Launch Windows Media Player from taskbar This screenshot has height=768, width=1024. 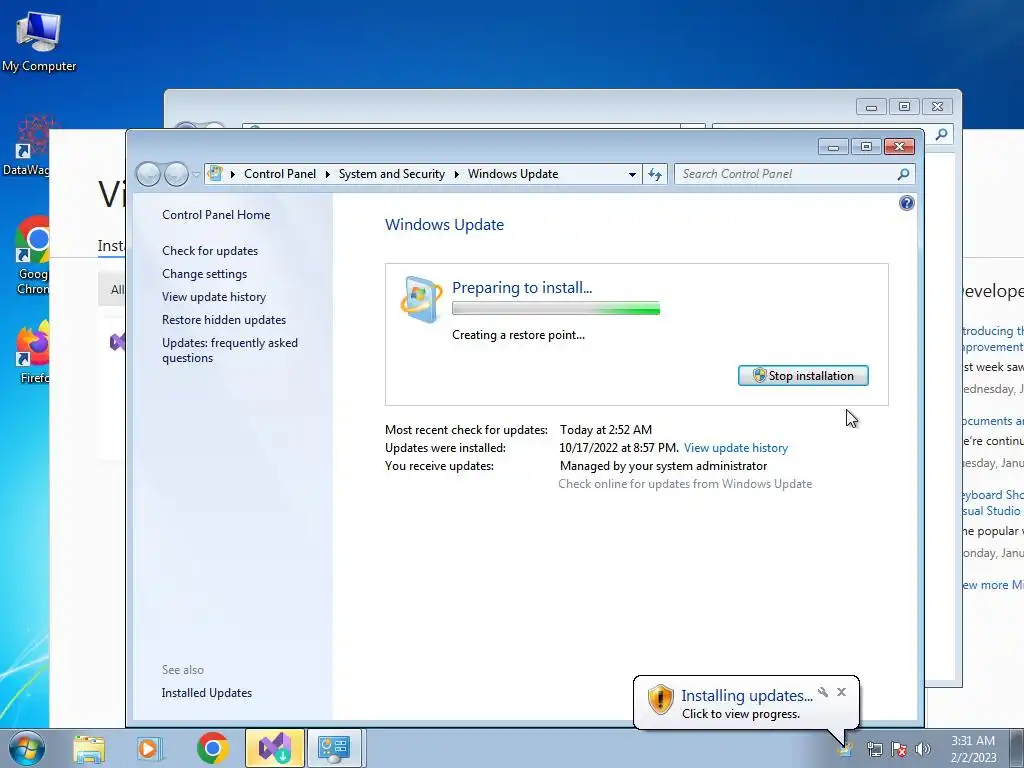[x=148, y=748]
